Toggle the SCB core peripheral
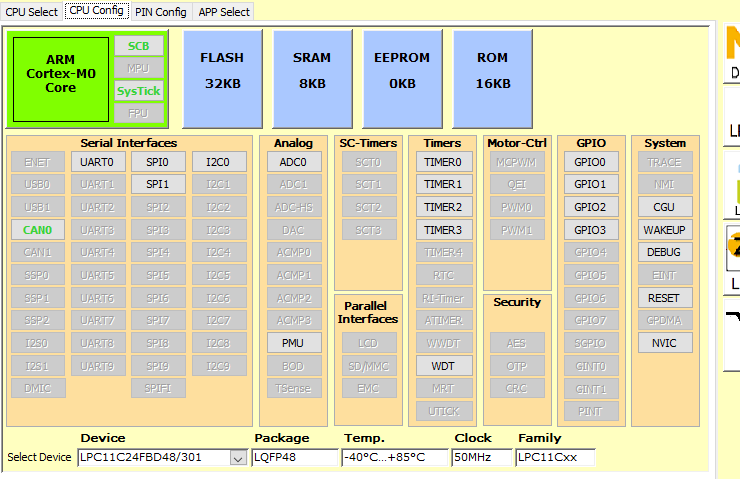Viewport: 740px width, 479px height. [139, 46]
